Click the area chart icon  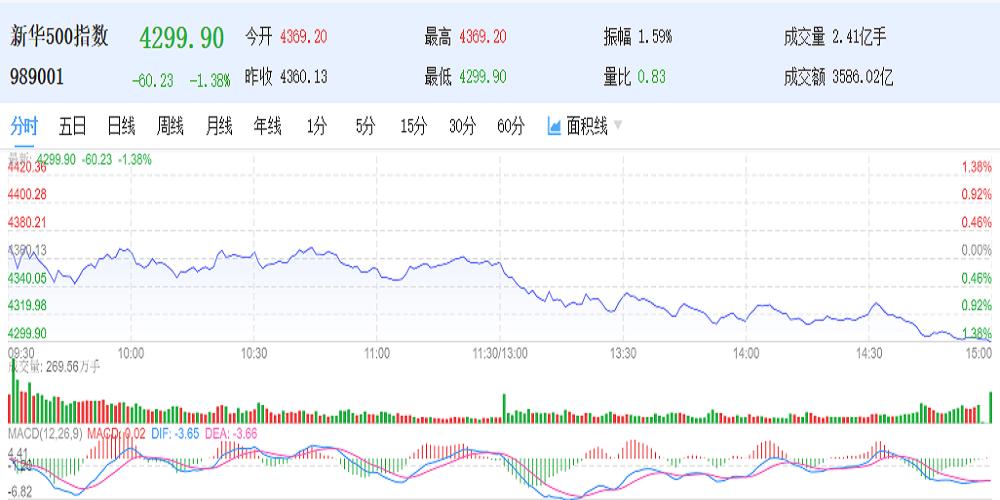pos(554,126)
